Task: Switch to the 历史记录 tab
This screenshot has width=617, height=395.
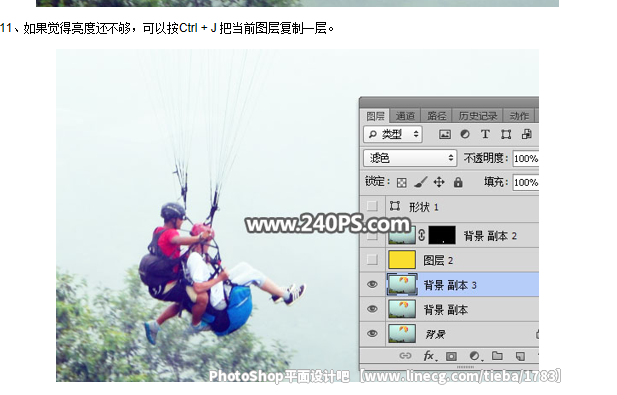Action: [478, 116]
